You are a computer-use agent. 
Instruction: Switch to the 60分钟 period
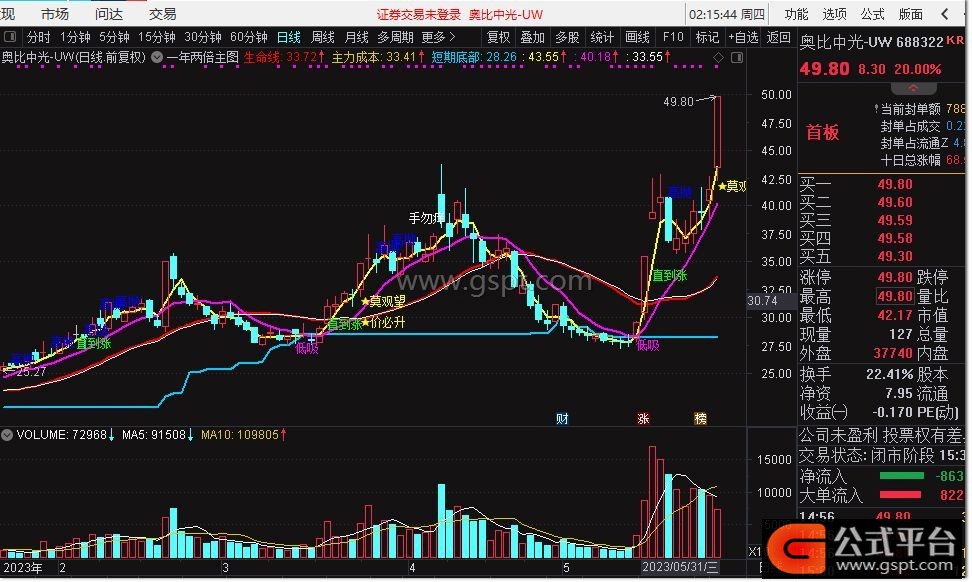(x=249, y=37)
